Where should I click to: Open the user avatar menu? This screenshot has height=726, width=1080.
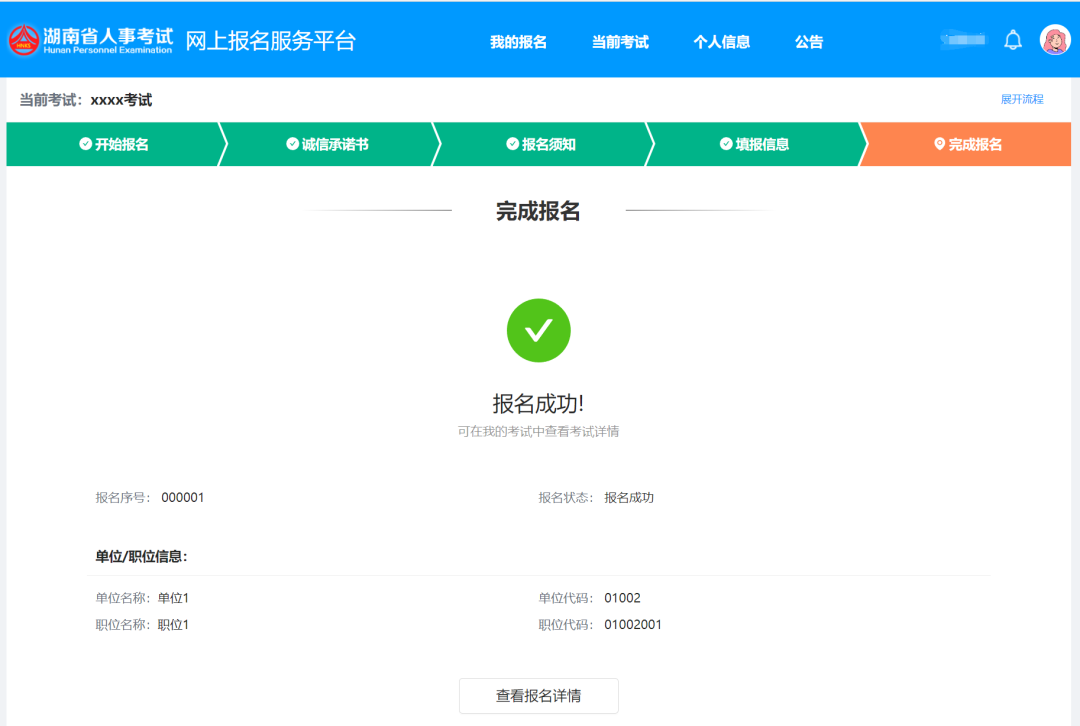[1055, 40]
